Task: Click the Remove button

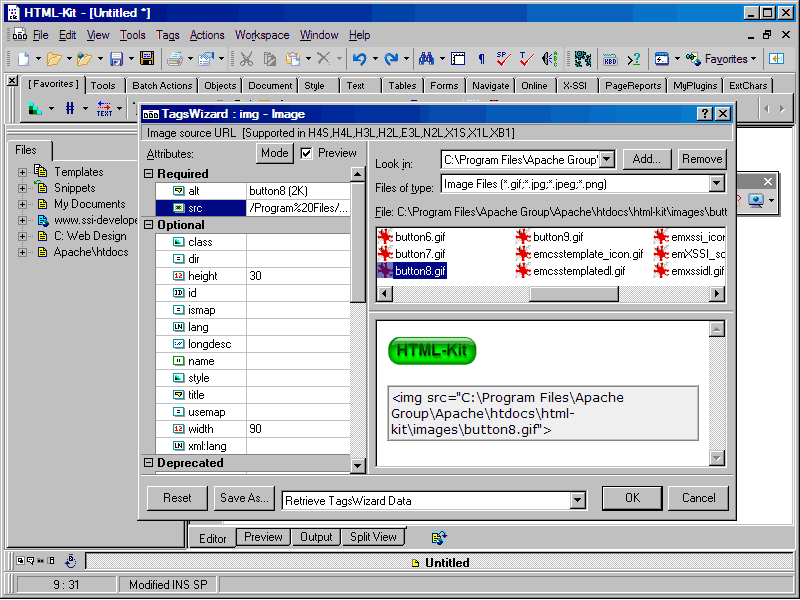Action: (x=702, y=159)
